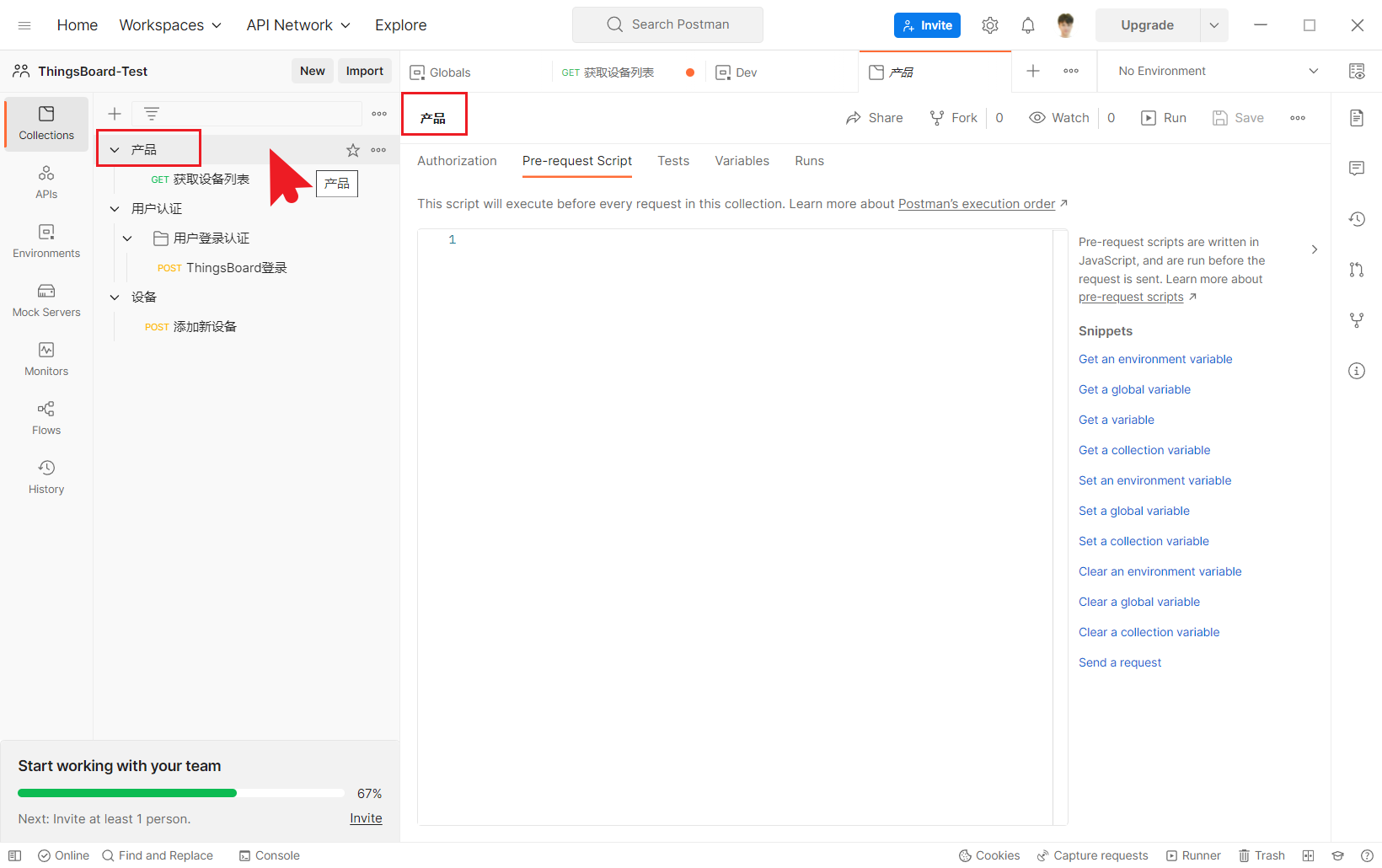Open the History sidebar panel

[46, 478]
